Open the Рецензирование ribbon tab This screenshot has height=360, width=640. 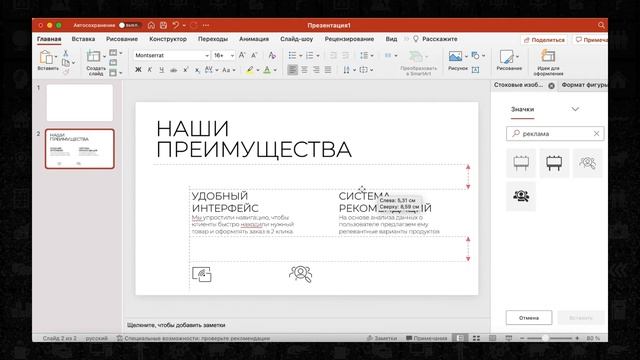pos(349,39)
